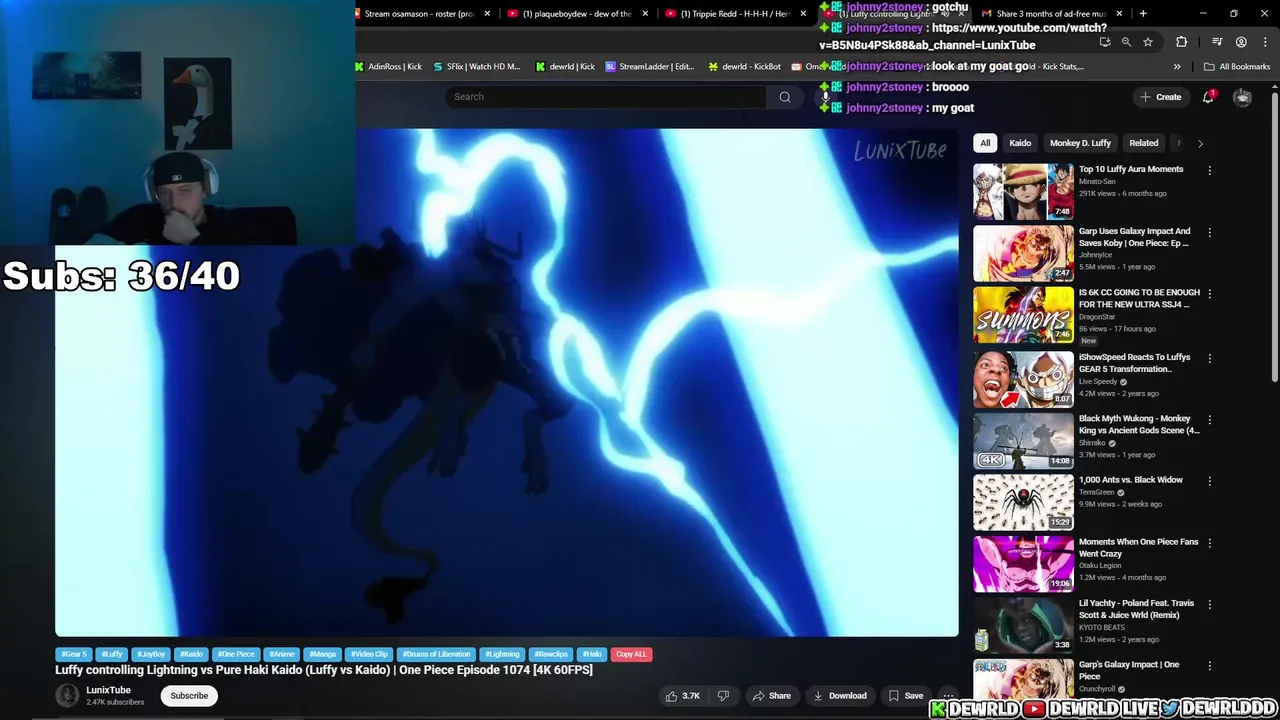Show hidden bookmarks overflow chevron
Screen dimensions: 1280x720
(1177, 67)
